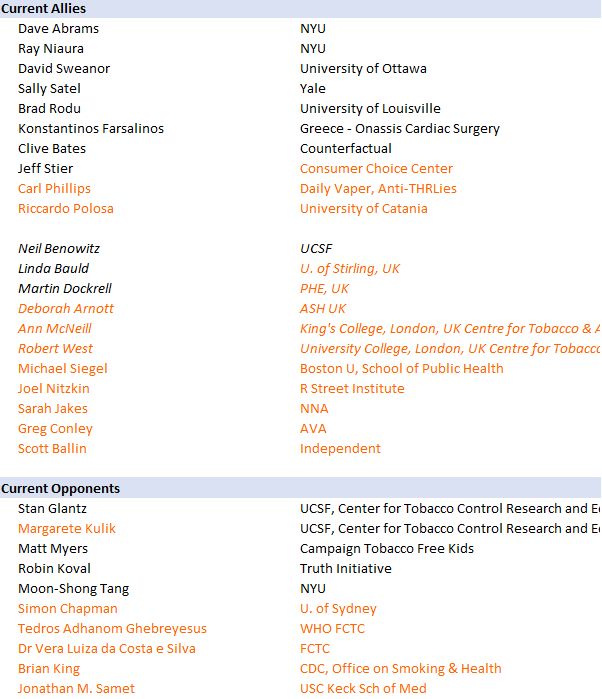Select the University of Ottawa cell

(363, 69)
